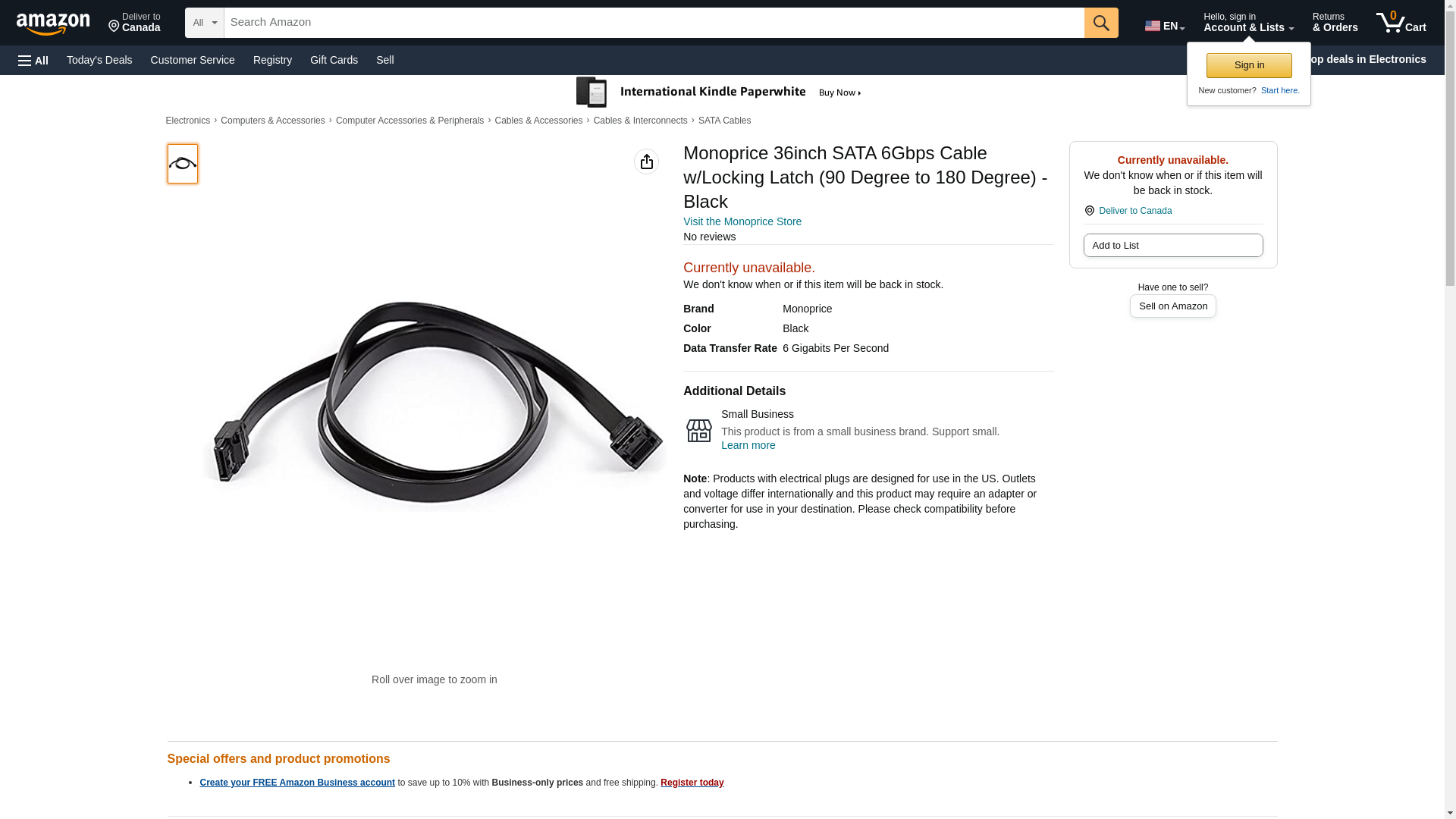Open the EN language selector dropdown

(1164, 26)
